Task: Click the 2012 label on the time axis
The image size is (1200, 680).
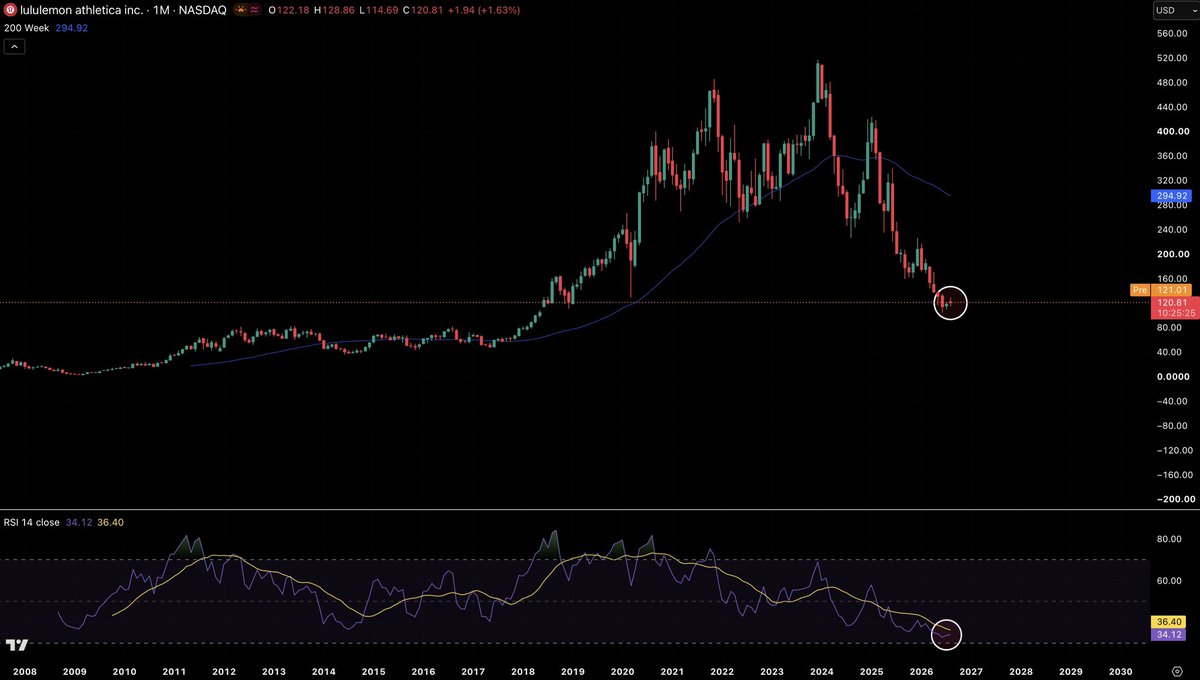Action: [x=224, y=672]
